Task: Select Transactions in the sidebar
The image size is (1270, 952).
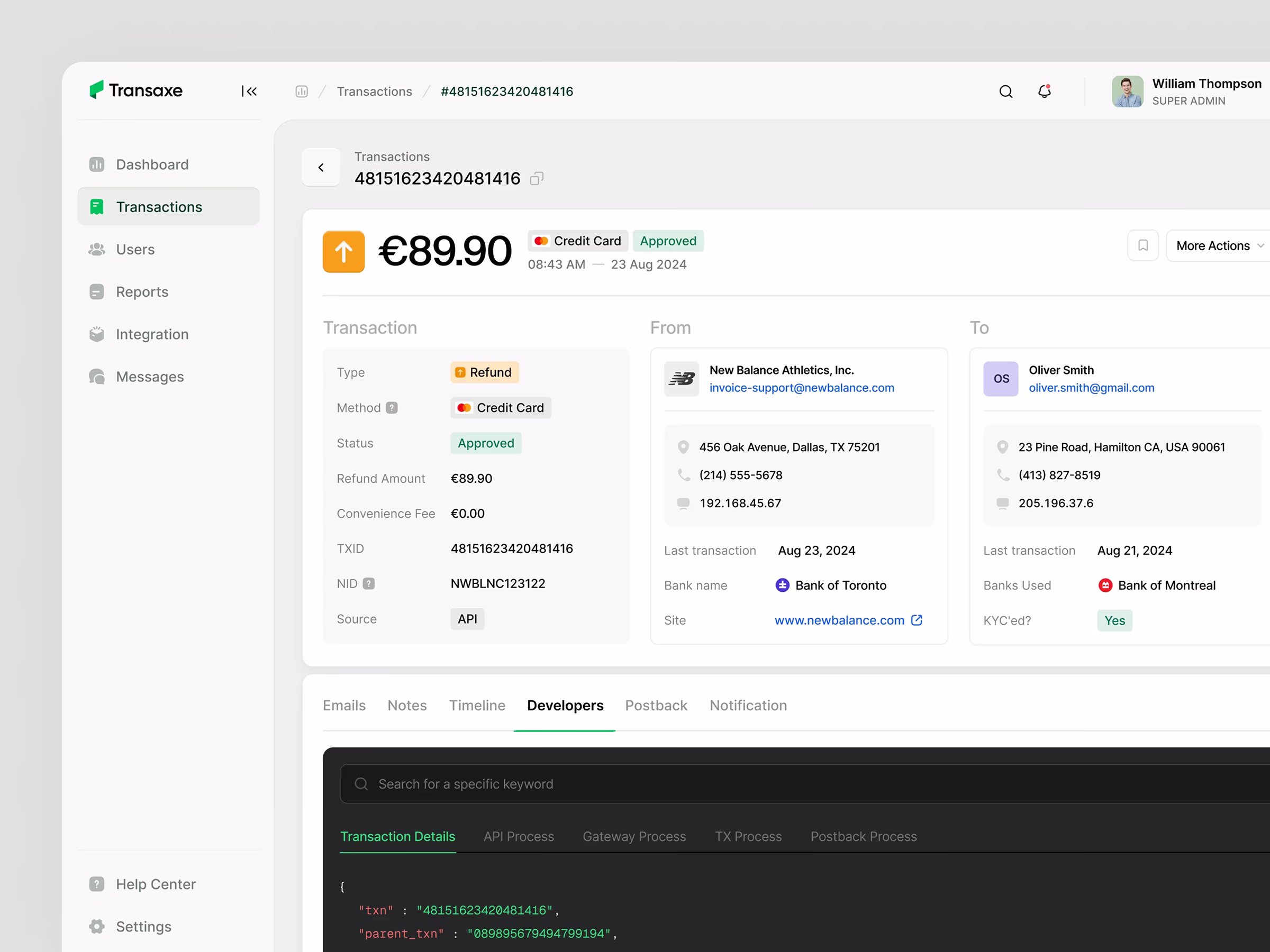Action: click(168, 207)
